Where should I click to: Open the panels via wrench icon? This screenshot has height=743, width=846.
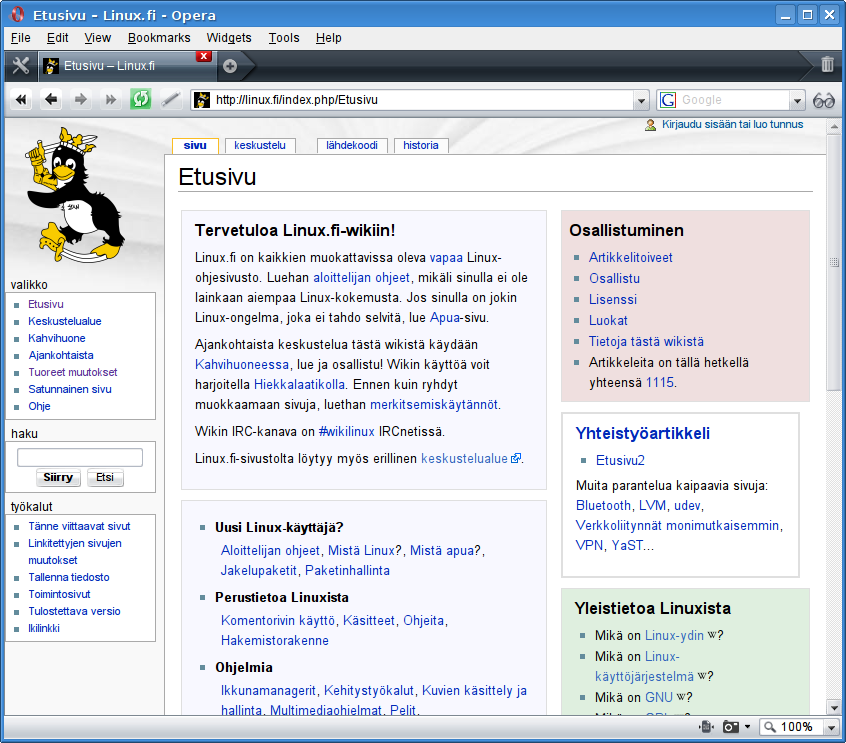pyautogui.click(x=19, y=66)
